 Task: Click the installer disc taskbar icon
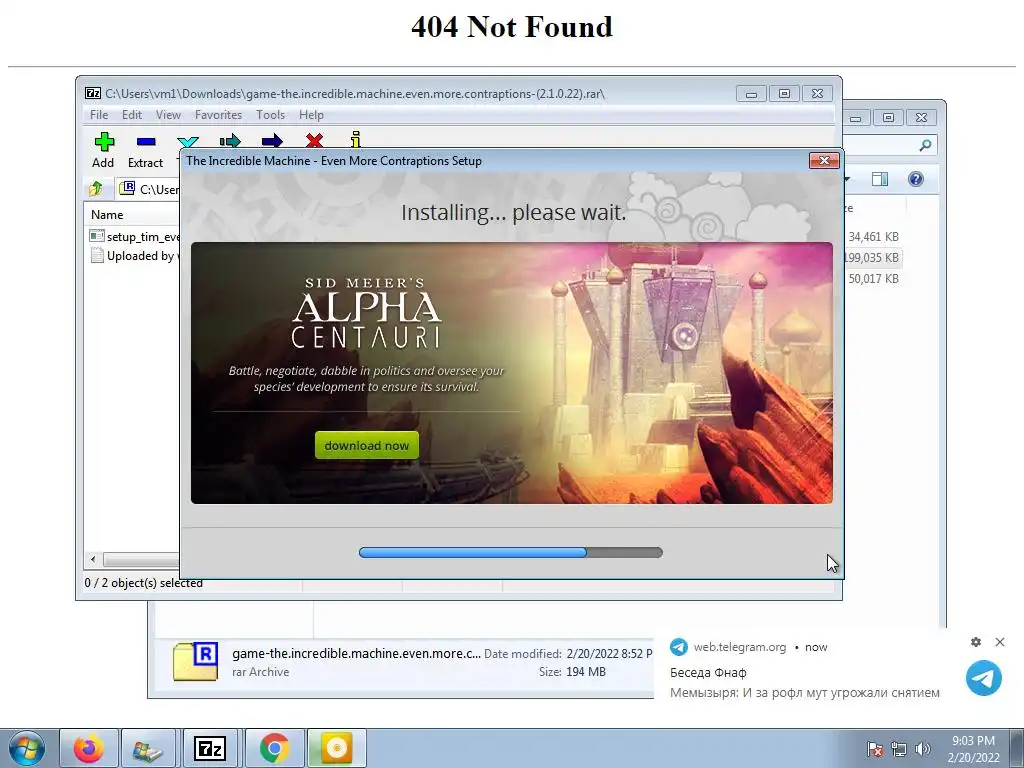(336, 748)
